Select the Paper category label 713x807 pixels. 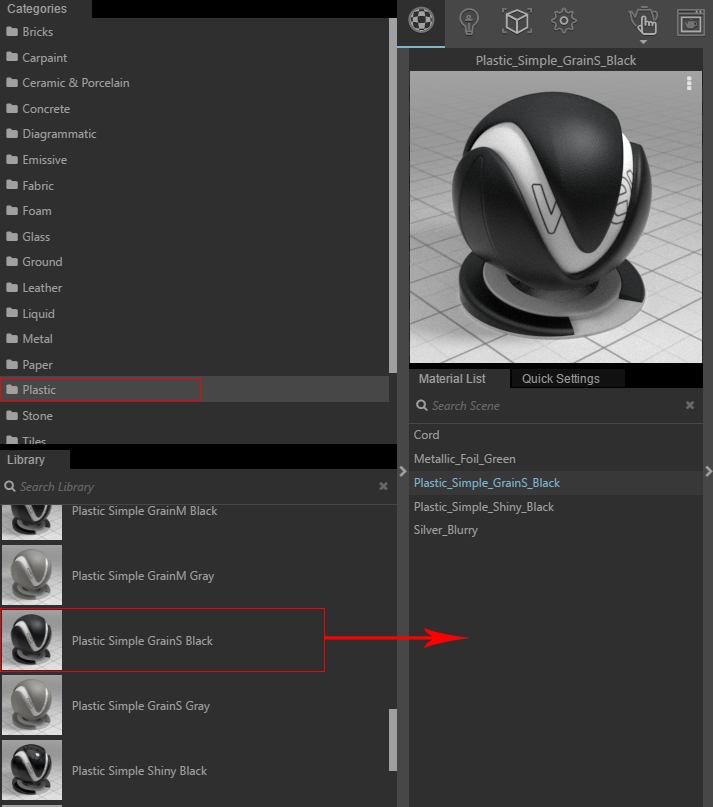(x=38, y=365)
